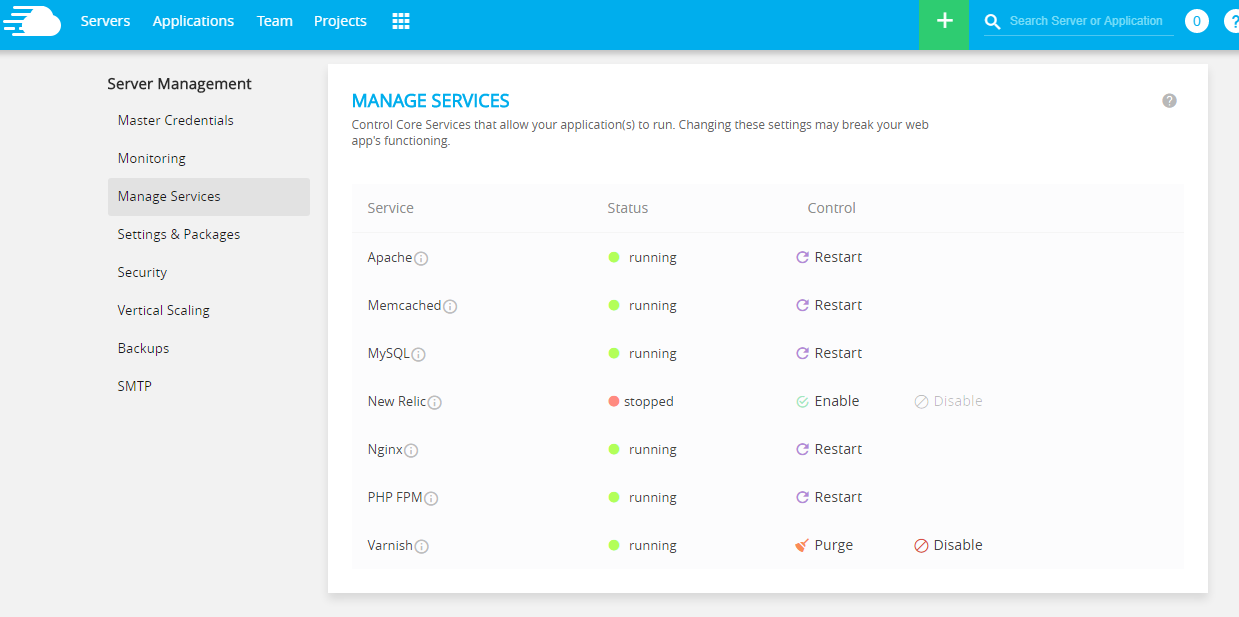Enable the New Relic service
This screenshot has height=617, width=1239.
(828, 401)
